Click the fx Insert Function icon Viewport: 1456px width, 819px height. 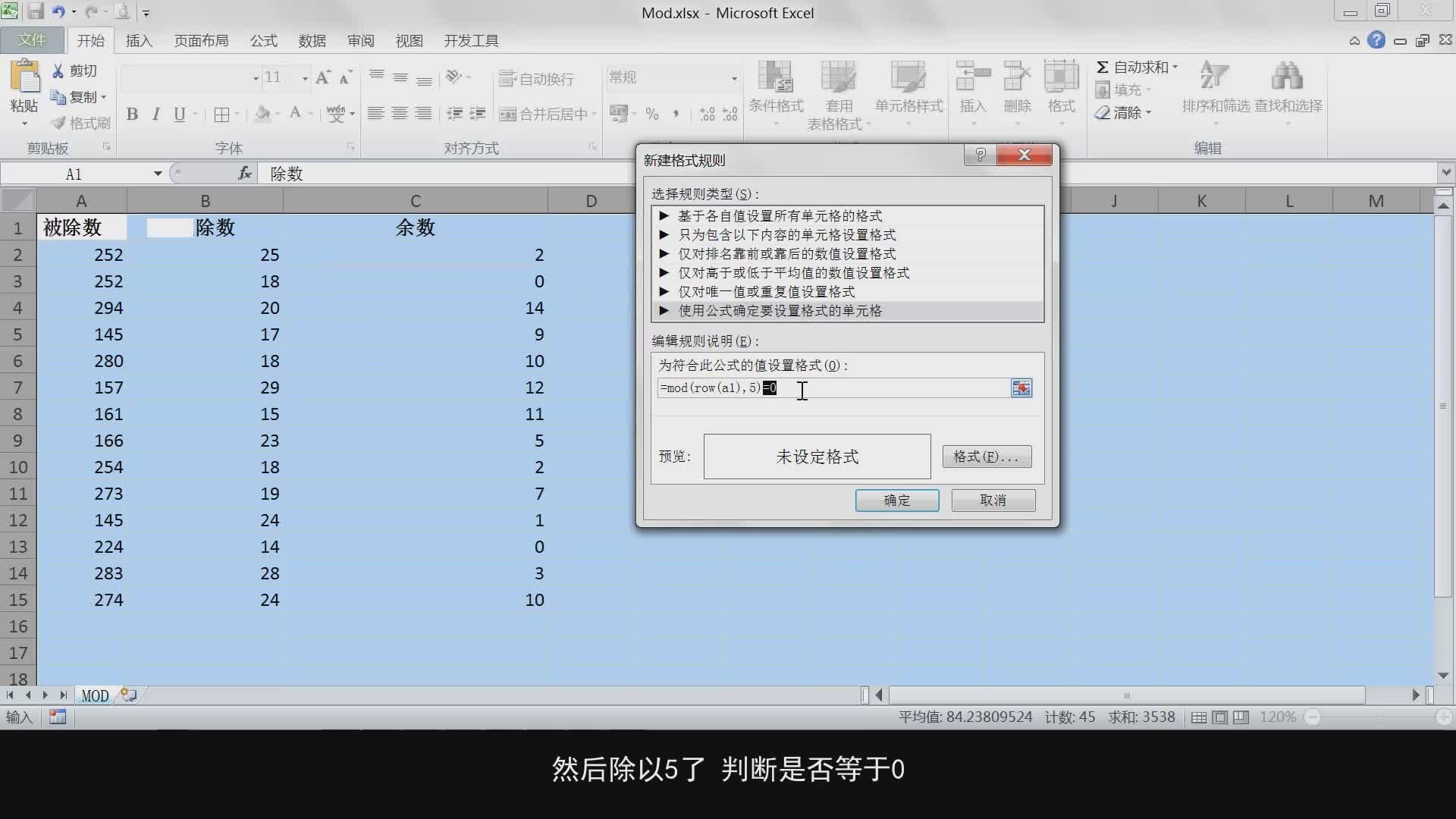point(245,174)
